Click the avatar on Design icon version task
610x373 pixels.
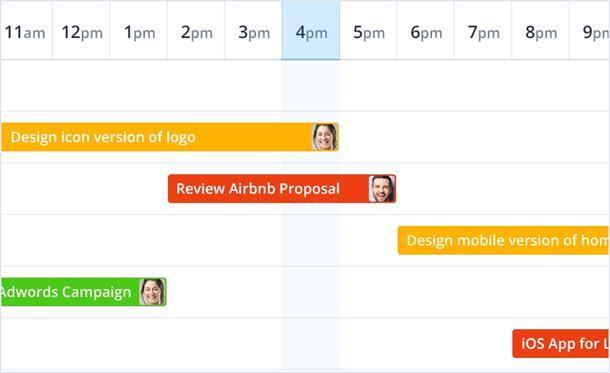click(x=325, y=137)
